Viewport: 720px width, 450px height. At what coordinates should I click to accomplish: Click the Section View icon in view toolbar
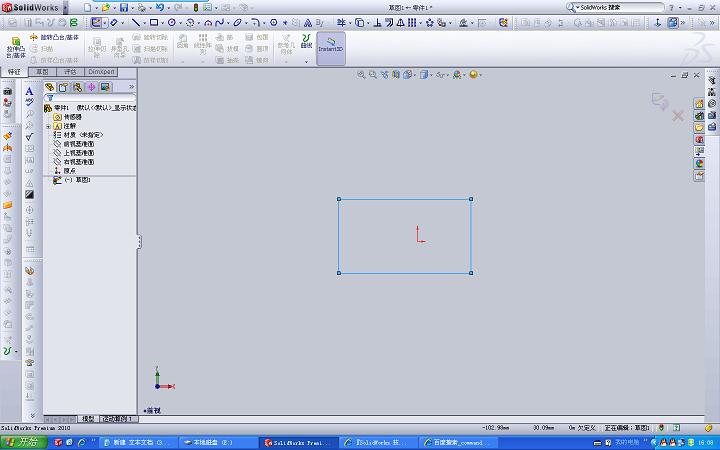point(396,74)
